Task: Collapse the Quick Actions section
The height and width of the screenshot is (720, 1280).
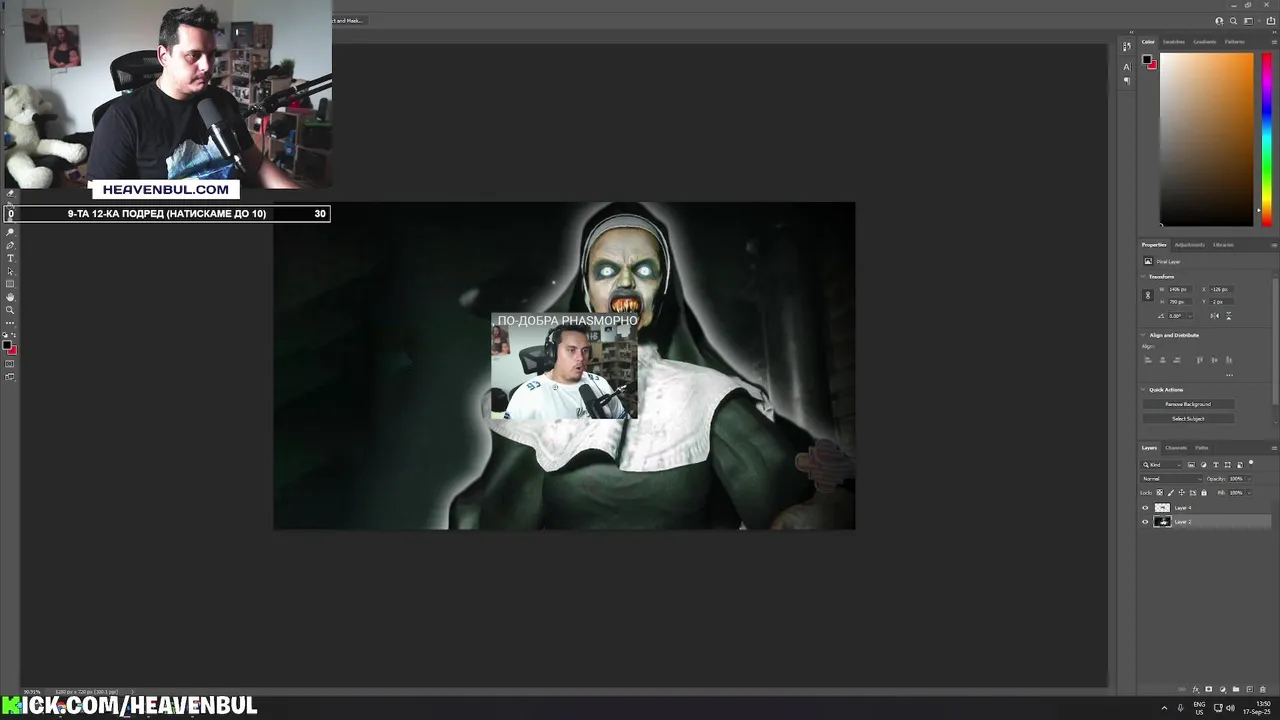Action: [x=1143, y=389]
